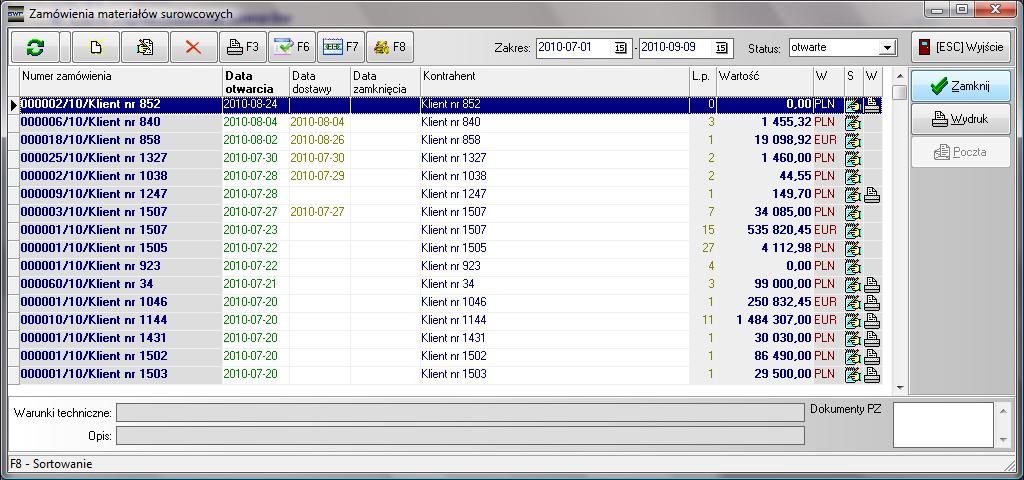Image resolution: width=1024 pixels, height=480 pixels.
Task: Click the Opis description field
Action: click(x=460, y=436)
